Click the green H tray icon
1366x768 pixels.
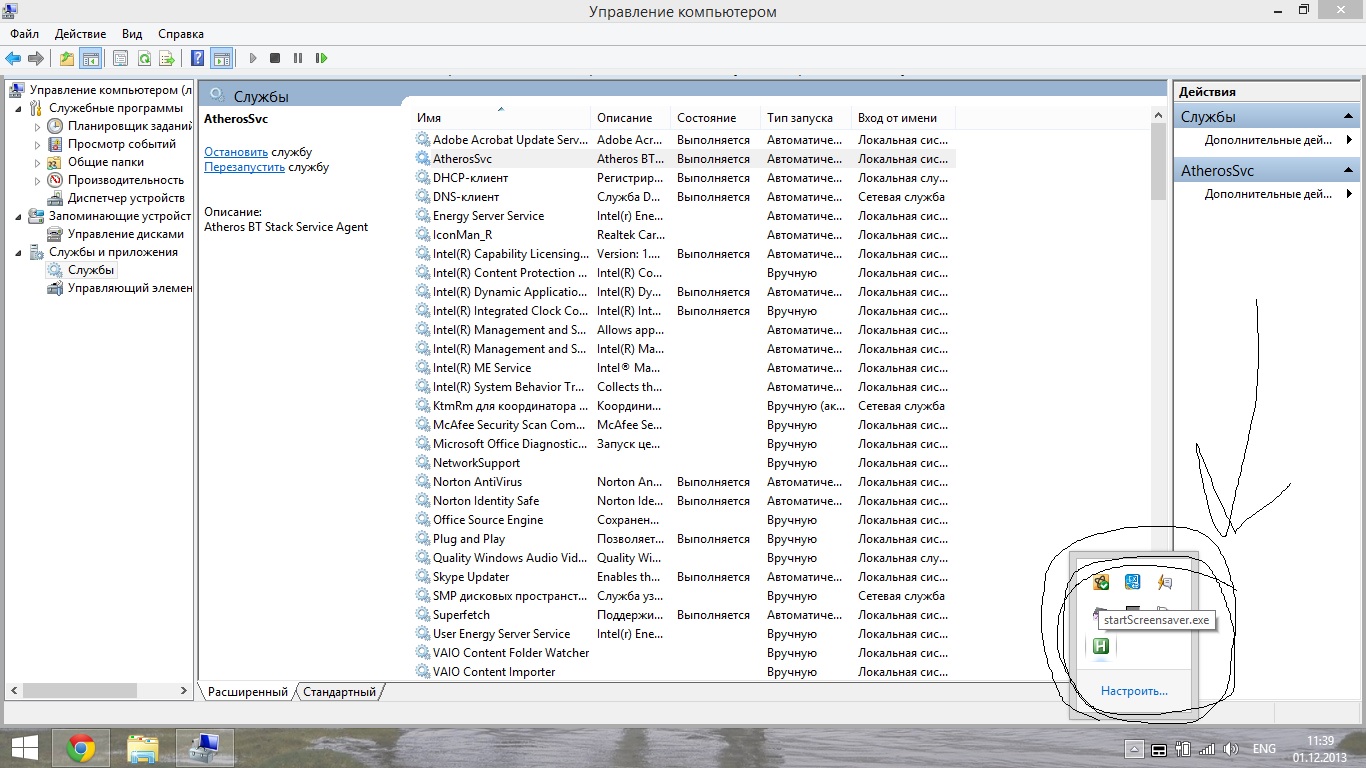(1101, 647)
